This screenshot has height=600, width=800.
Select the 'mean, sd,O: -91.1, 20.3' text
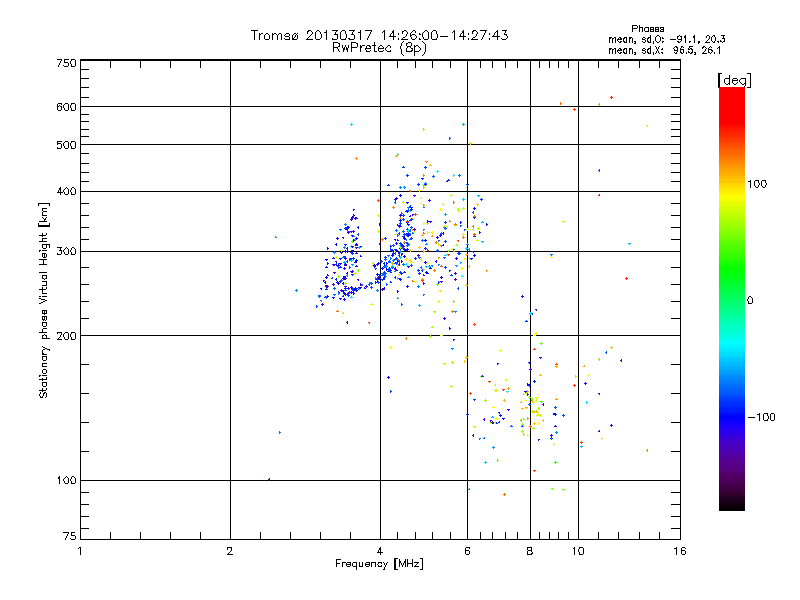click(x=666, y=39)
